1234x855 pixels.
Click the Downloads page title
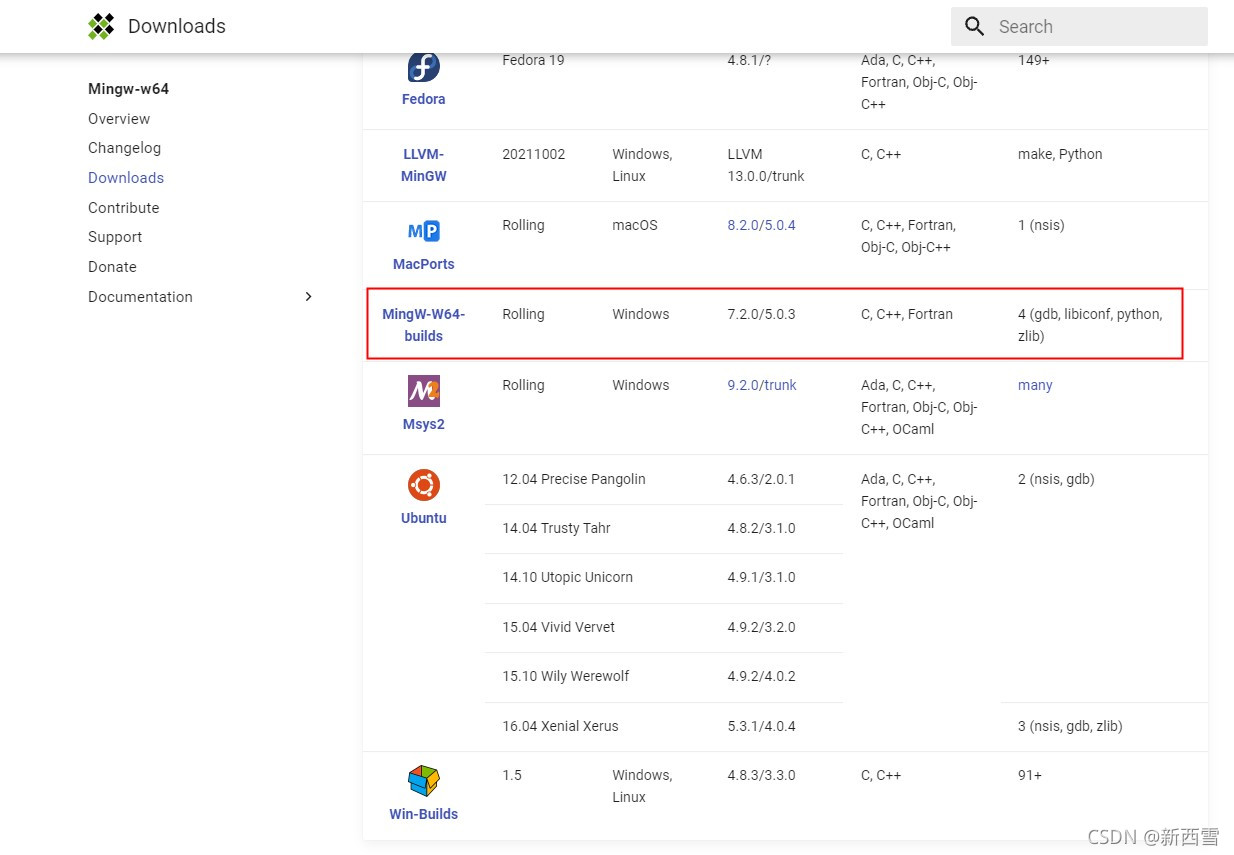(177, 27)
